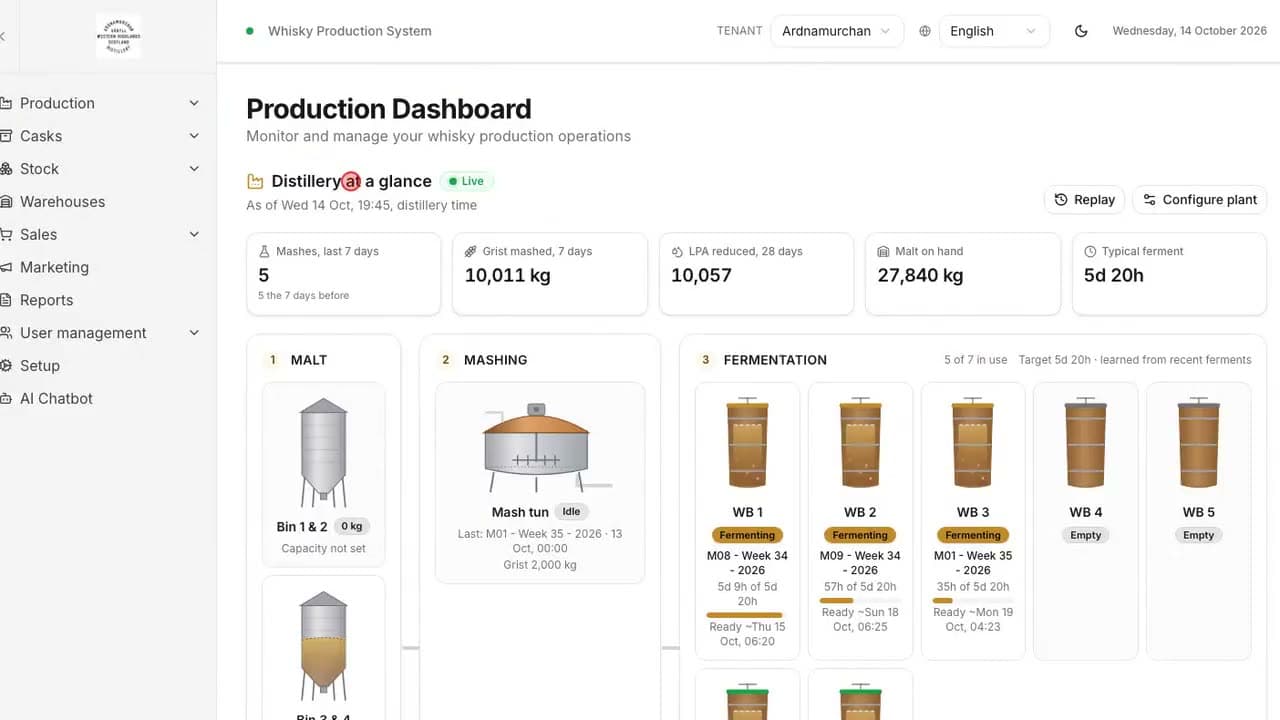Select the half-filled Bin 3 & 4 silo

point(323,645)
